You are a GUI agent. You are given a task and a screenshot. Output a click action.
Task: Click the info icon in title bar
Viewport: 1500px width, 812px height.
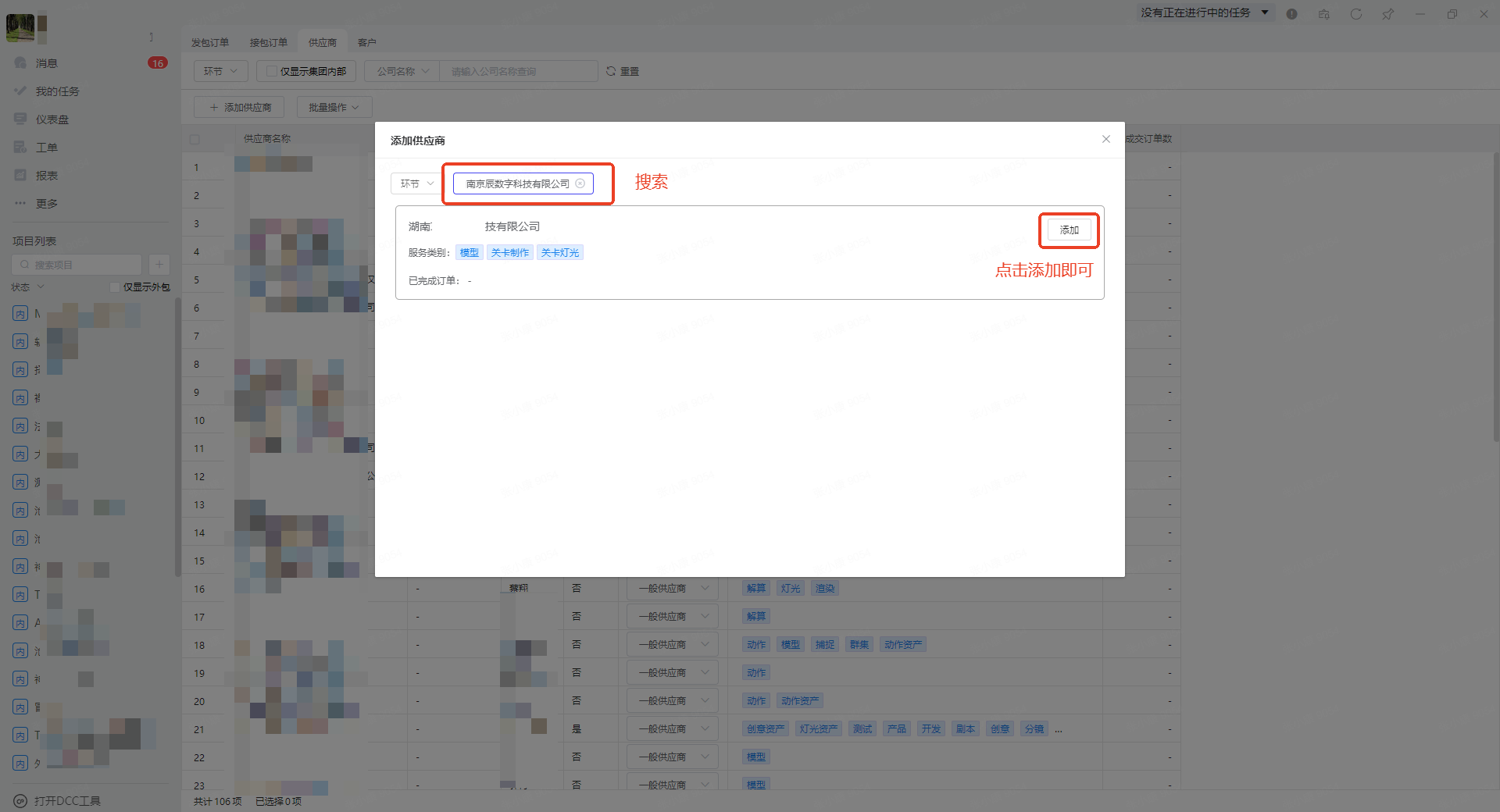point(1291,14)
